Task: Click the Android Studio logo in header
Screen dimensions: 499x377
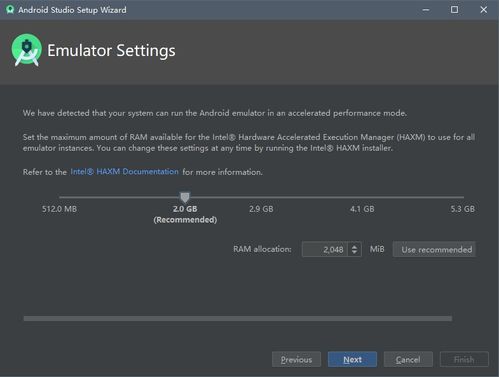Action: point(26,50)
